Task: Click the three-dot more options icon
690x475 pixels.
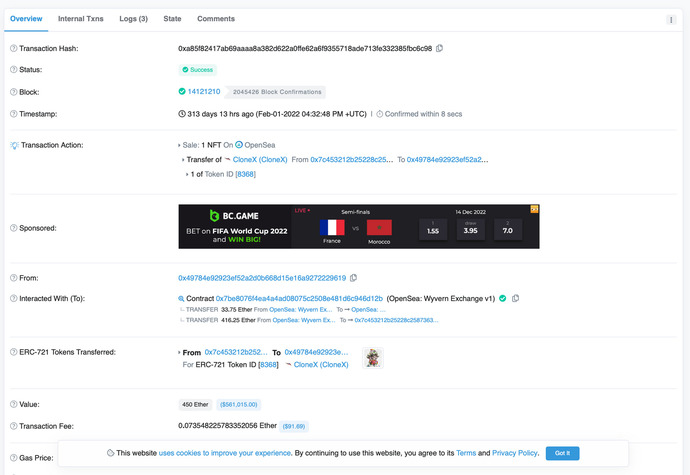Action: tap(671, 19)
